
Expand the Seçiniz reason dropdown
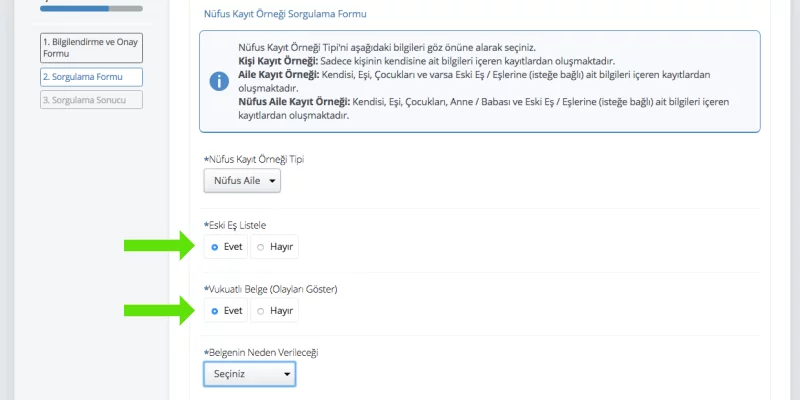[x=249, y=374]
